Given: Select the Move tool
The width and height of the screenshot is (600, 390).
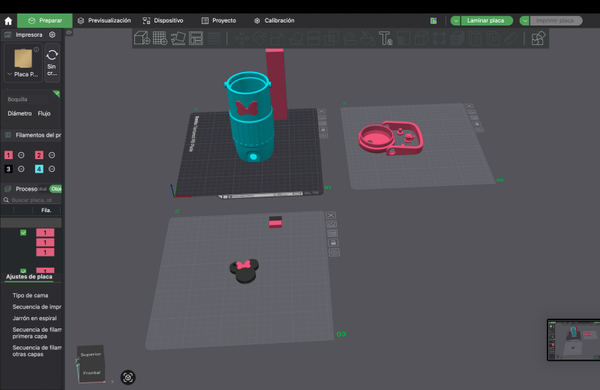Looking at the screenshot, I should (x=241, y=38).
